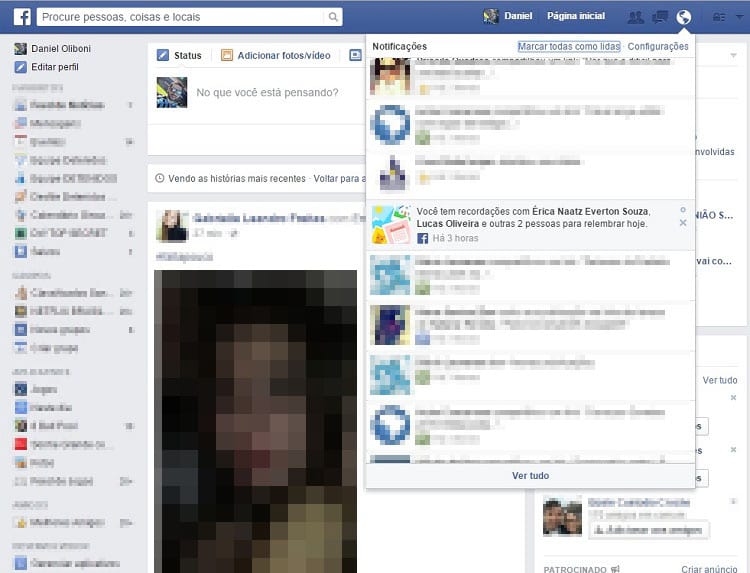Mark the recordações notification as read circle
The width and height of the screenshot is (750, 573).
coord(683,210)
